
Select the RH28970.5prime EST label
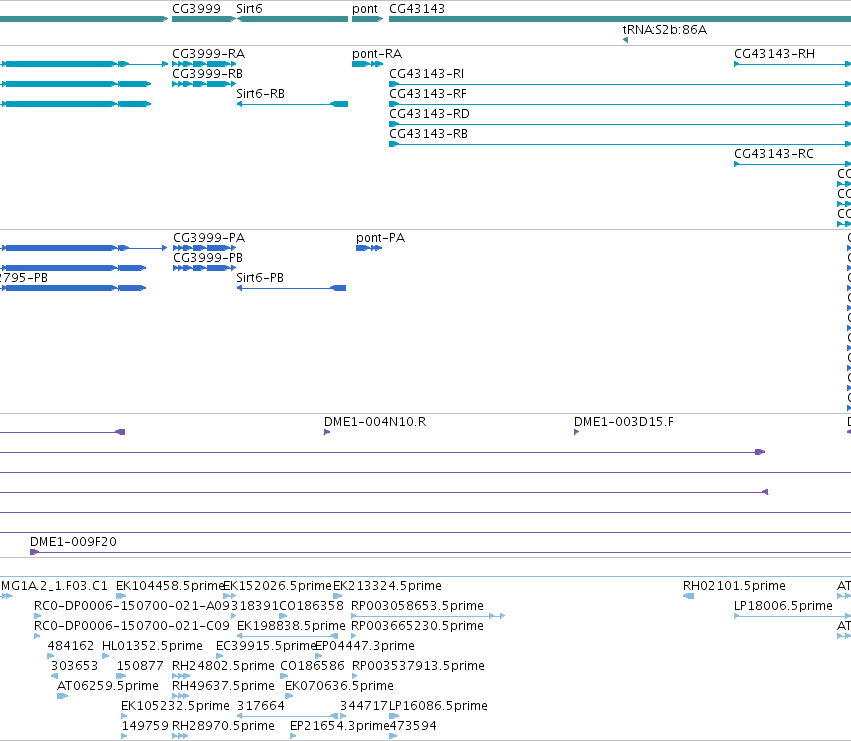223,726
